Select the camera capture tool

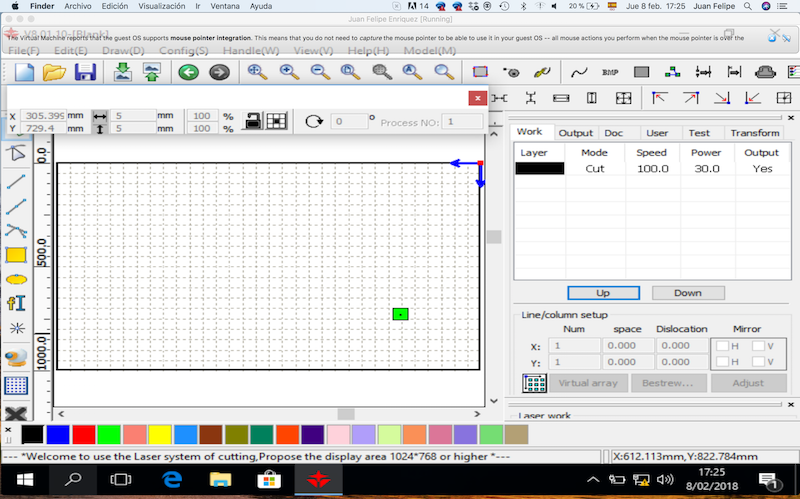[x=16, y=358]
